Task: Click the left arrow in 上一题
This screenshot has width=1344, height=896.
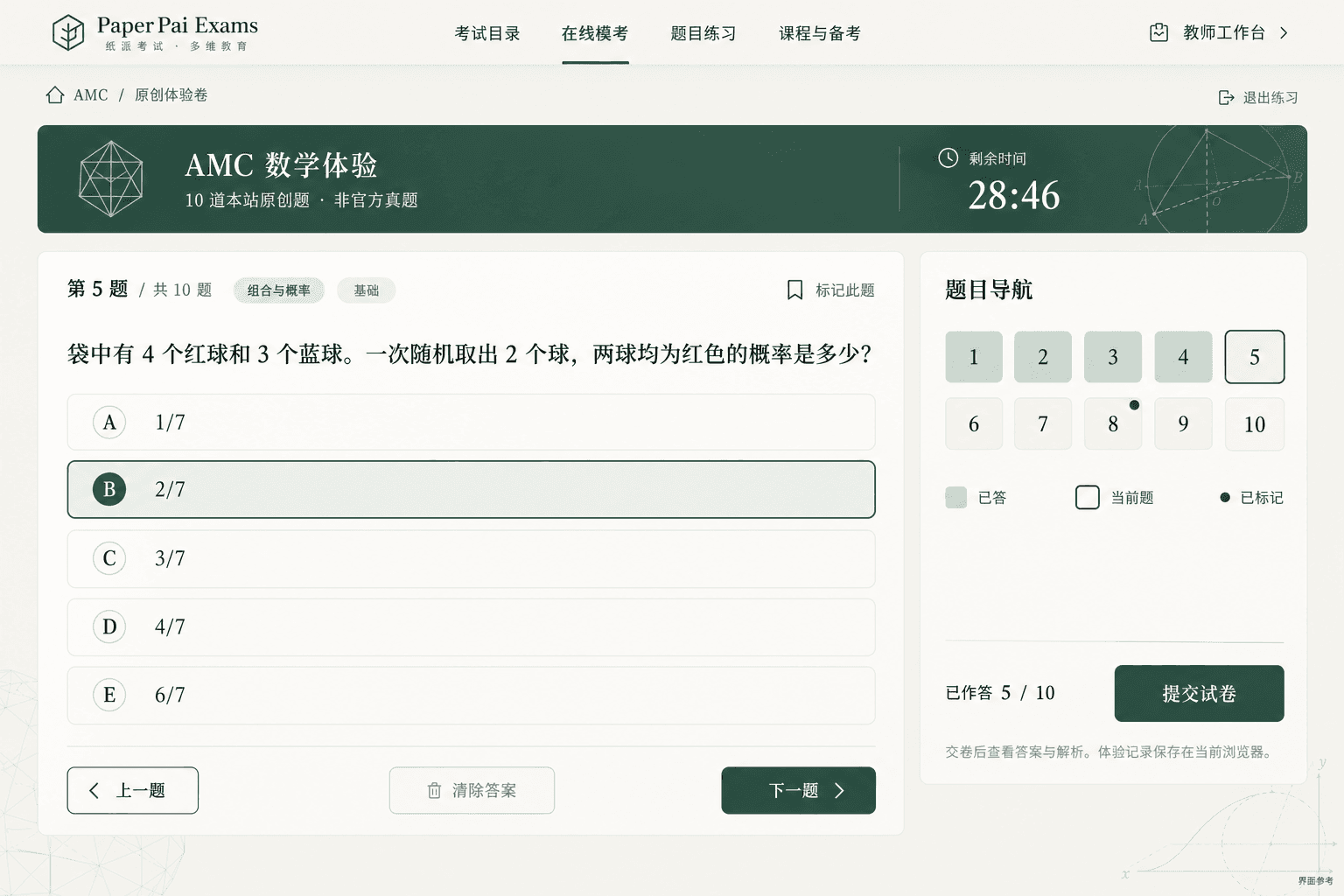Action: click(94, 790)
